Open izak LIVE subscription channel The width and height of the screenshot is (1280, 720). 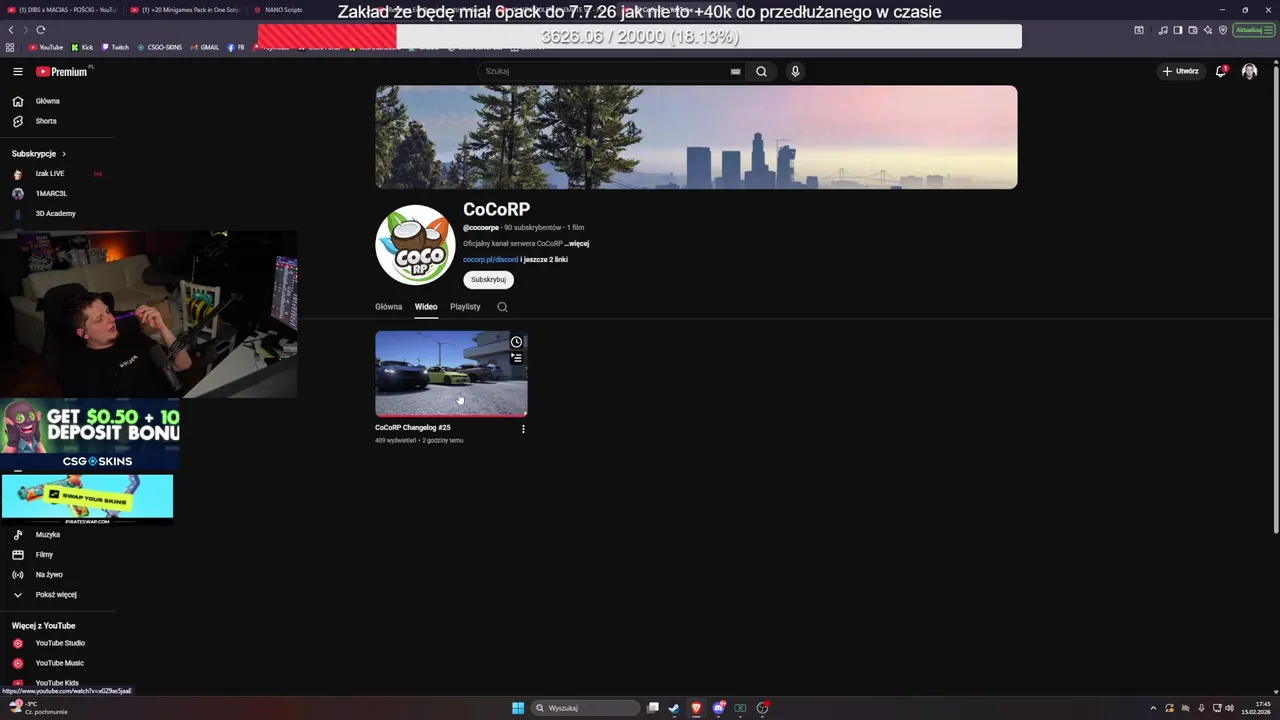[x=50, y=174]
